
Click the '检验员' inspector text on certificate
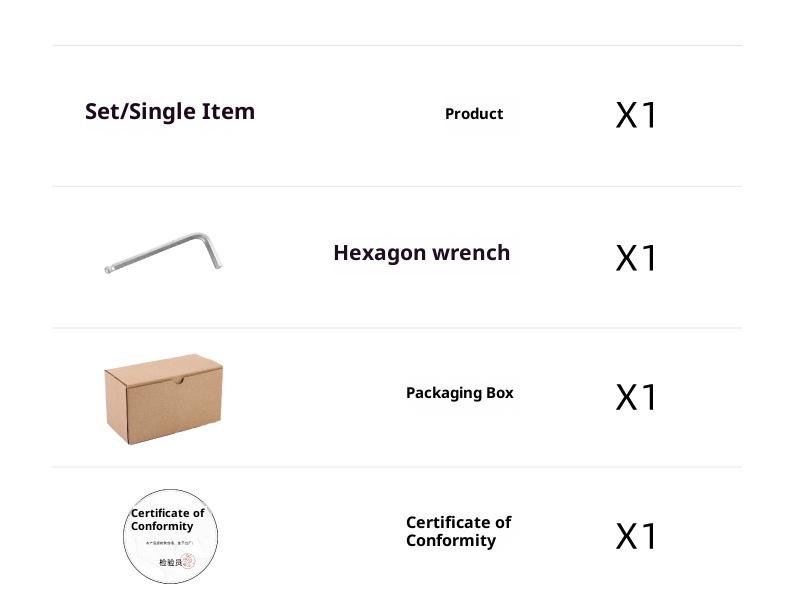[169, 562]
